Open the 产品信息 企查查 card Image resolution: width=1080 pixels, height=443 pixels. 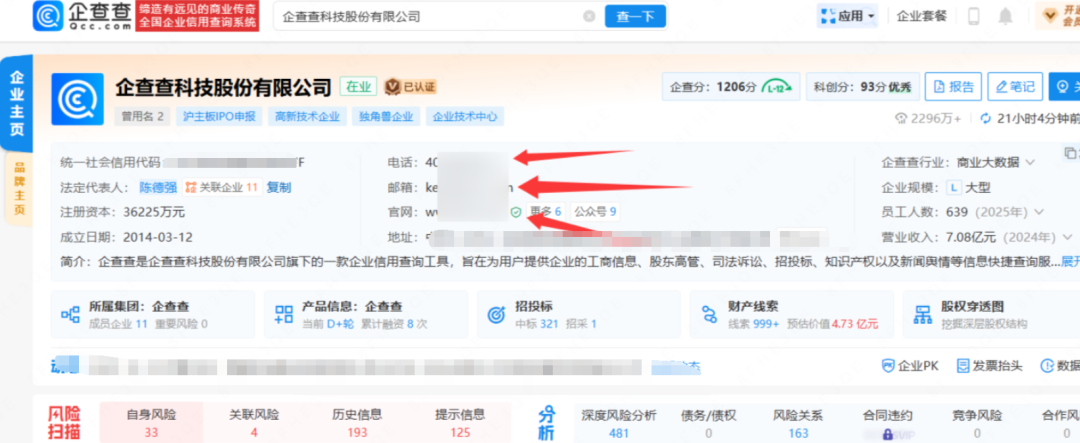click(x=366, y=314)
